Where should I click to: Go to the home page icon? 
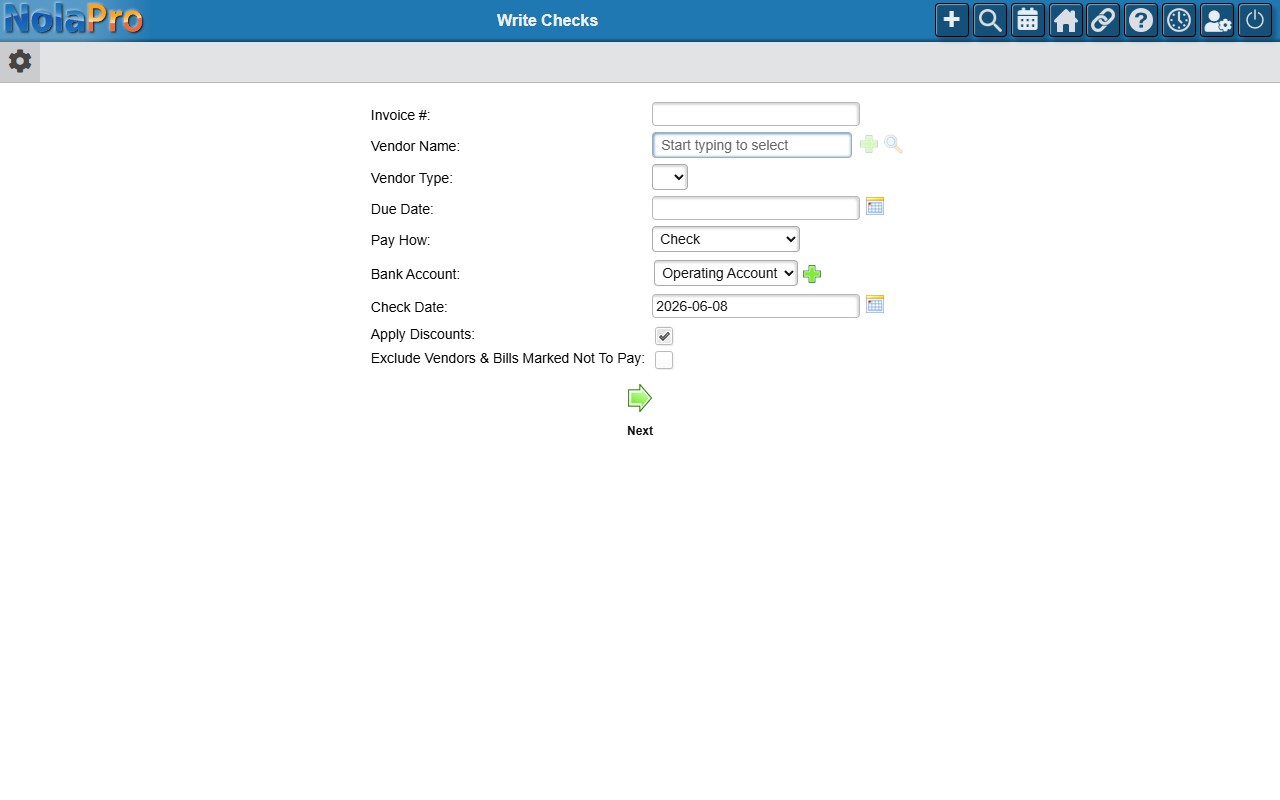(1066, 20)
